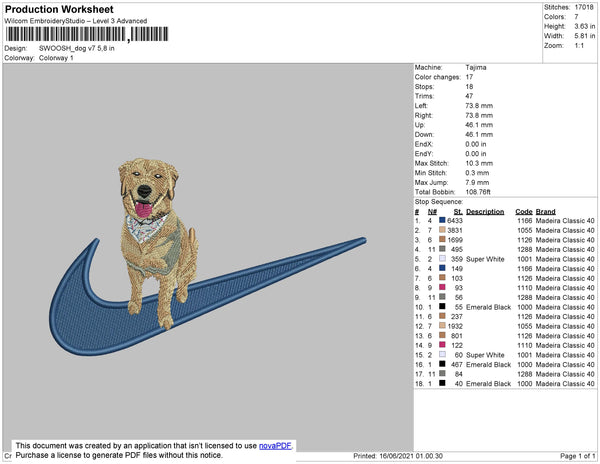Click the Max Jump value '7.9 mm'
Image resolution: width=600 pixels, height=464 pixels.
point(477,182)
